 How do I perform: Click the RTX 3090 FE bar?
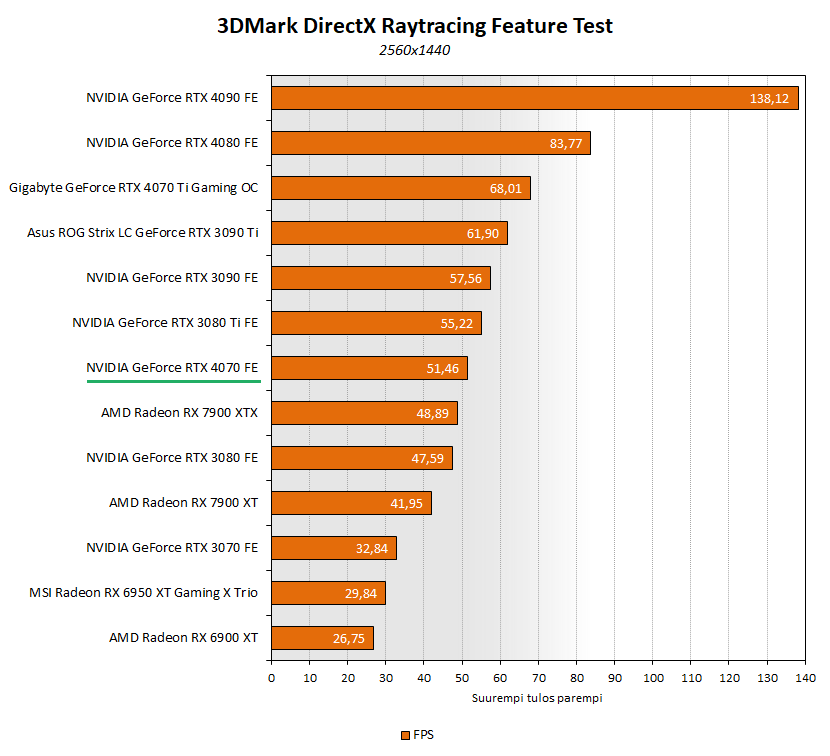pos(380,278)
